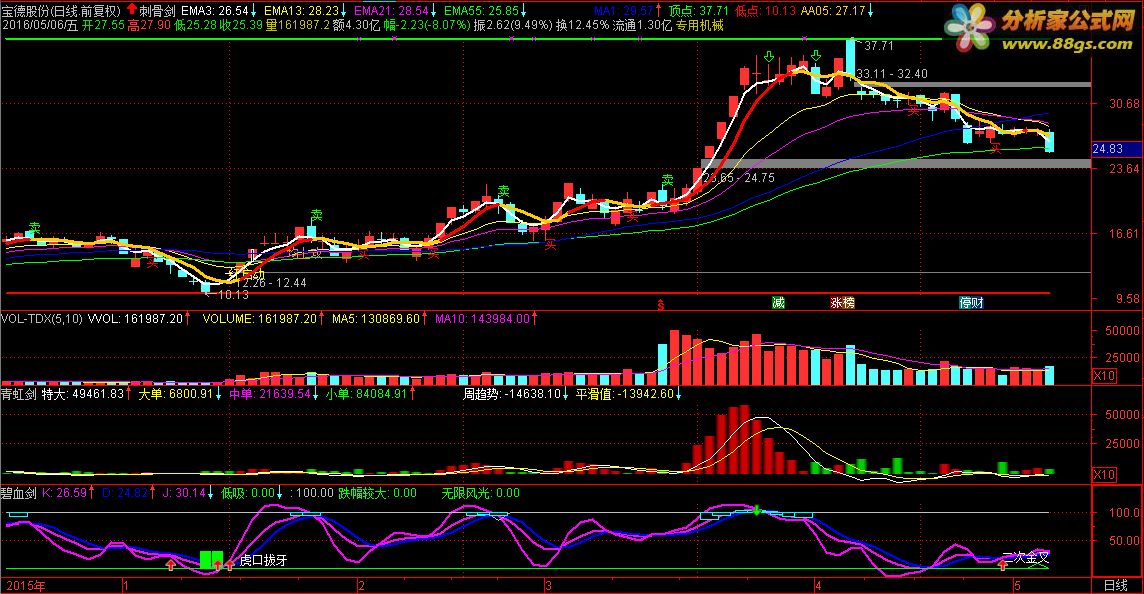Image resolution: width=1144 pixels, height=594 pixels.
Task: Click the 日线 period label
Action: tap(1116, 585)
